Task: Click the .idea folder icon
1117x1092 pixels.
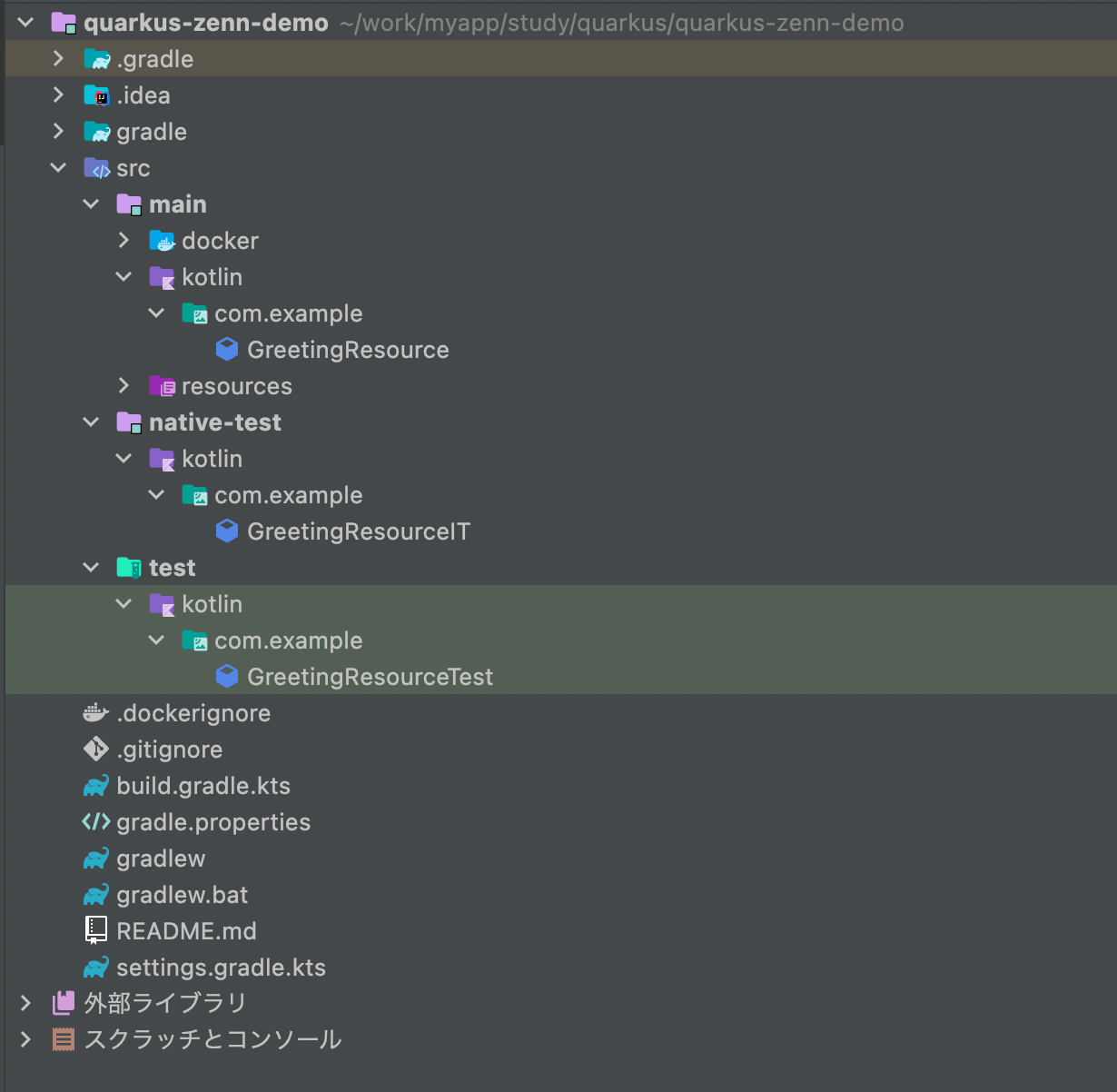Action: tap(97, 95)
